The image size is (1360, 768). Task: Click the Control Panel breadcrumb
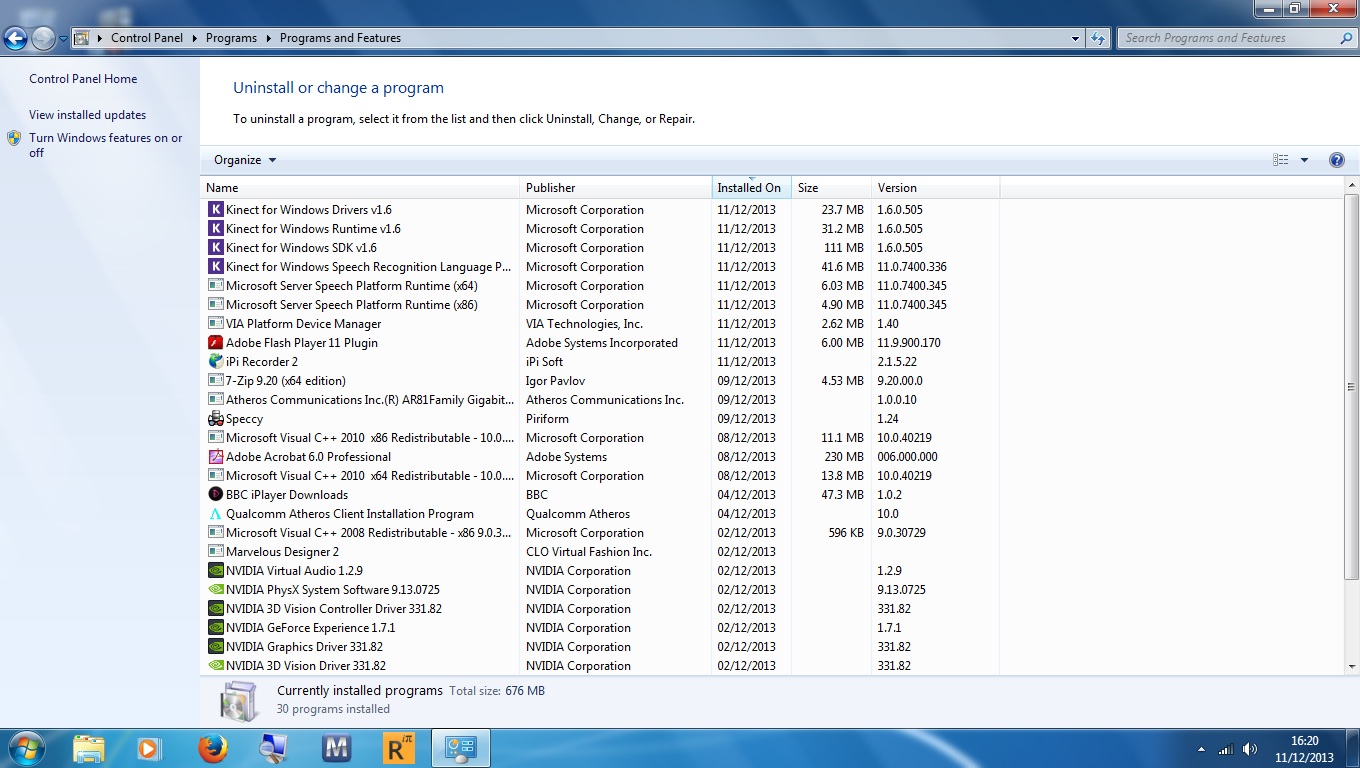(147, 38)
